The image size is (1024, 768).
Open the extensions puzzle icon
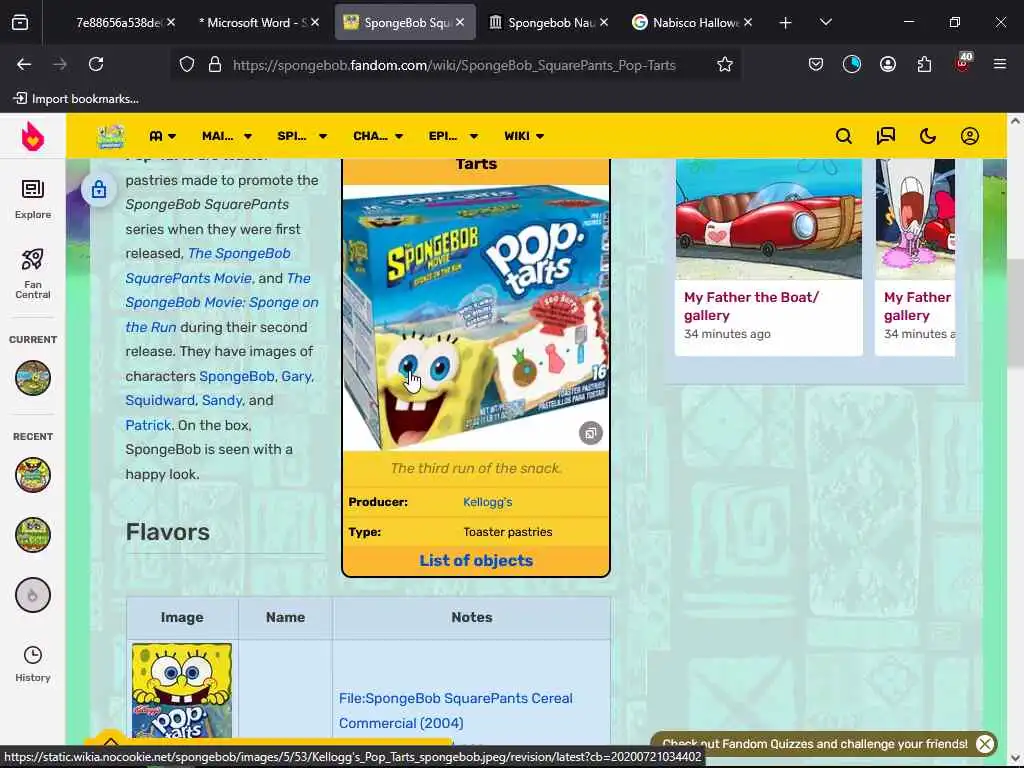point(924,64)
